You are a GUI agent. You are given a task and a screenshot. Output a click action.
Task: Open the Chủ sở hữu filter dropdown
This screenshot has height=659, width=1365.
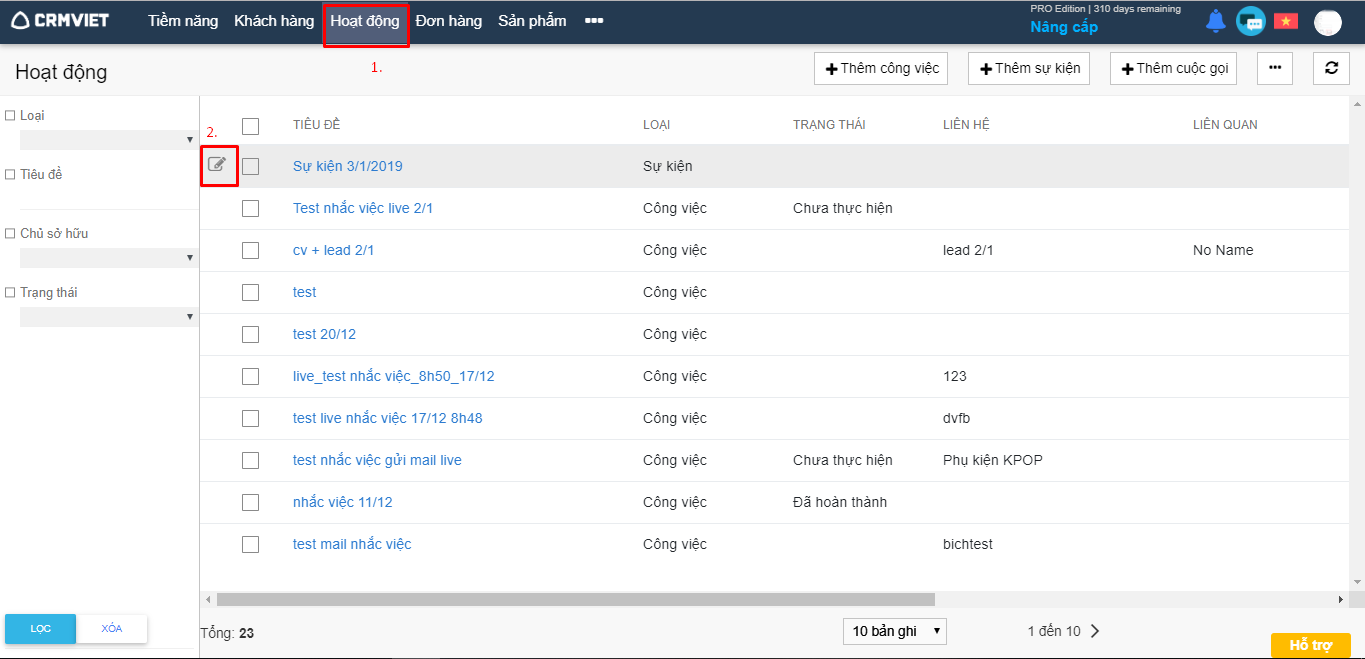pos(107,258)
